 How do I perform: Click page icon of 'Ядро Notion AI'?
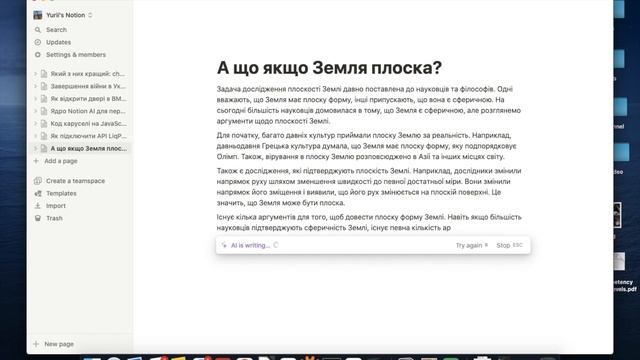coord(44,111)
